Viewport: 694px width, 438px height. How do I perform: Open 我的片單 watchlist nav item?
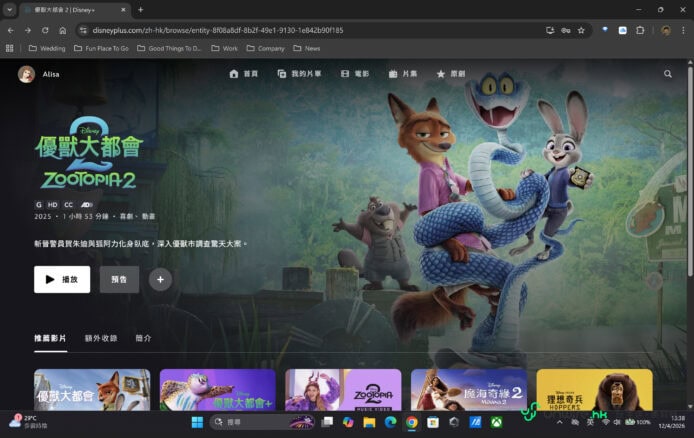coord(299,74)
